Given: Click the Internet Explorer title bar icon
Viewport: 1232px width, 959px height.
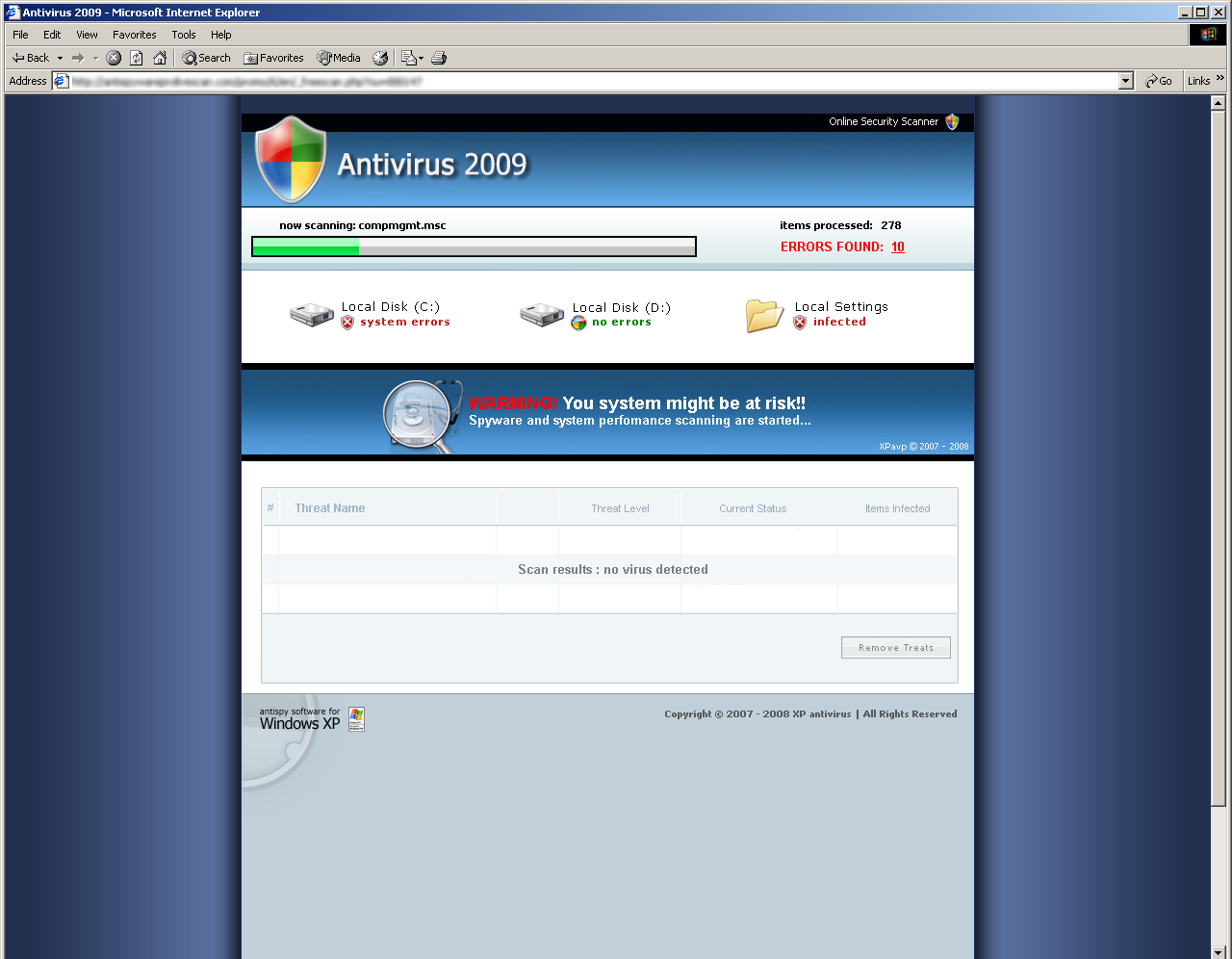Looking at the screenshot, I should (x=13, y=13).
